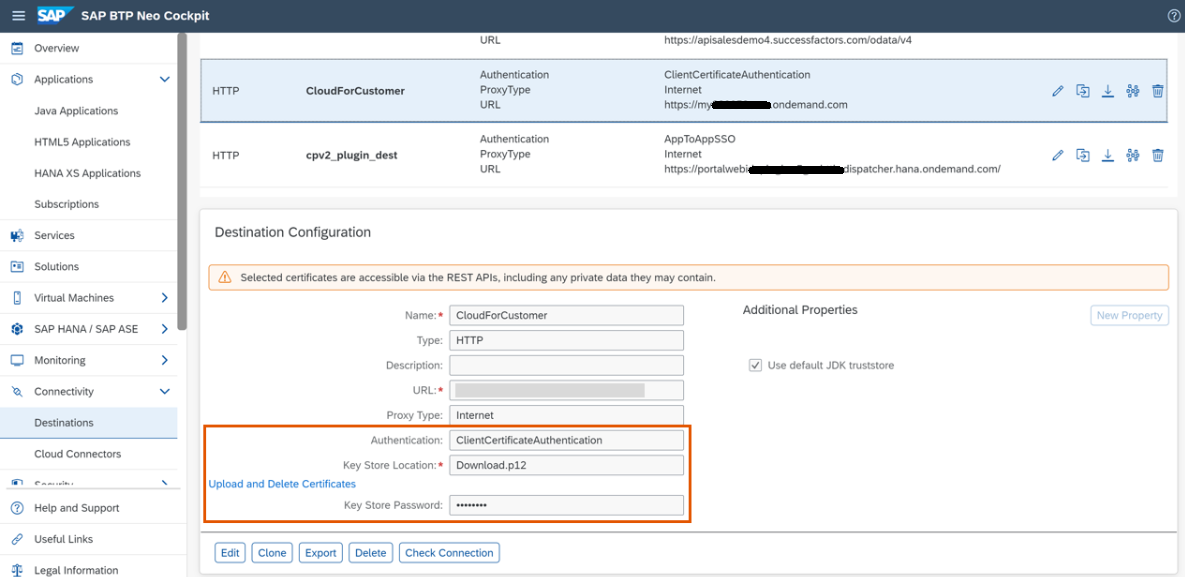The height and width of the screenshot is (577, 1185).
Task: Click the Export button below the form
Action: (x=320, y=553)
